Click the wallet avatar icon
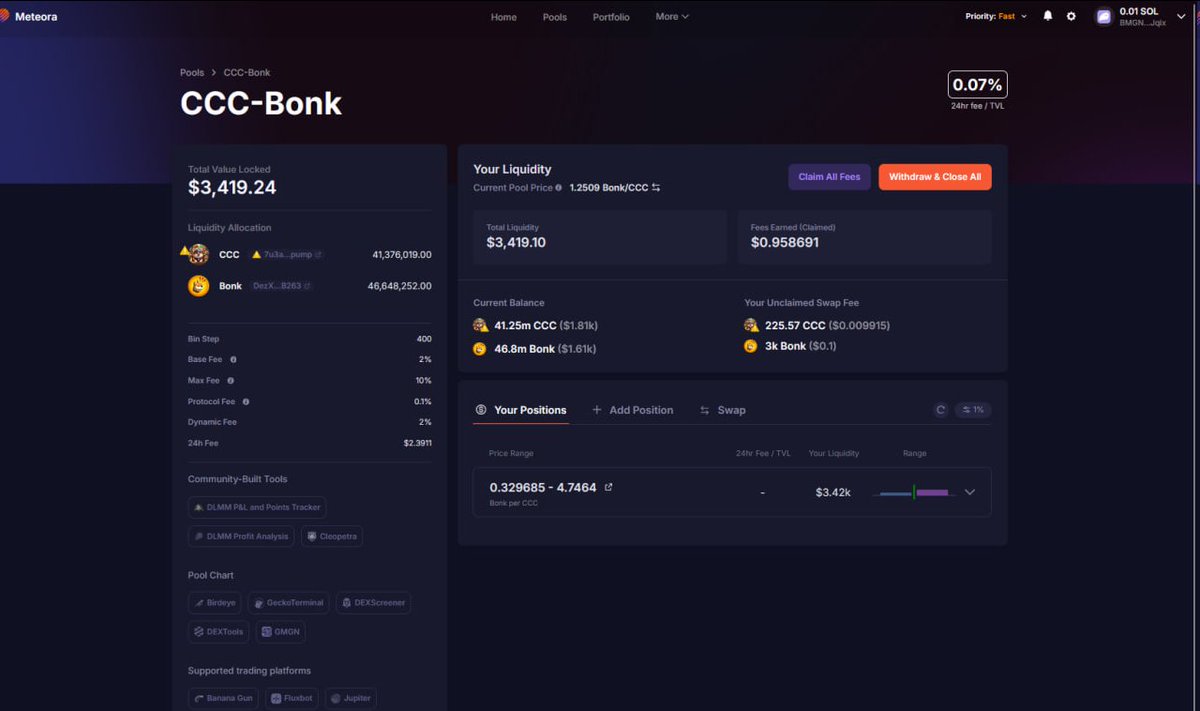This screenshot has height=711, width=1200. pos(1104,16)
